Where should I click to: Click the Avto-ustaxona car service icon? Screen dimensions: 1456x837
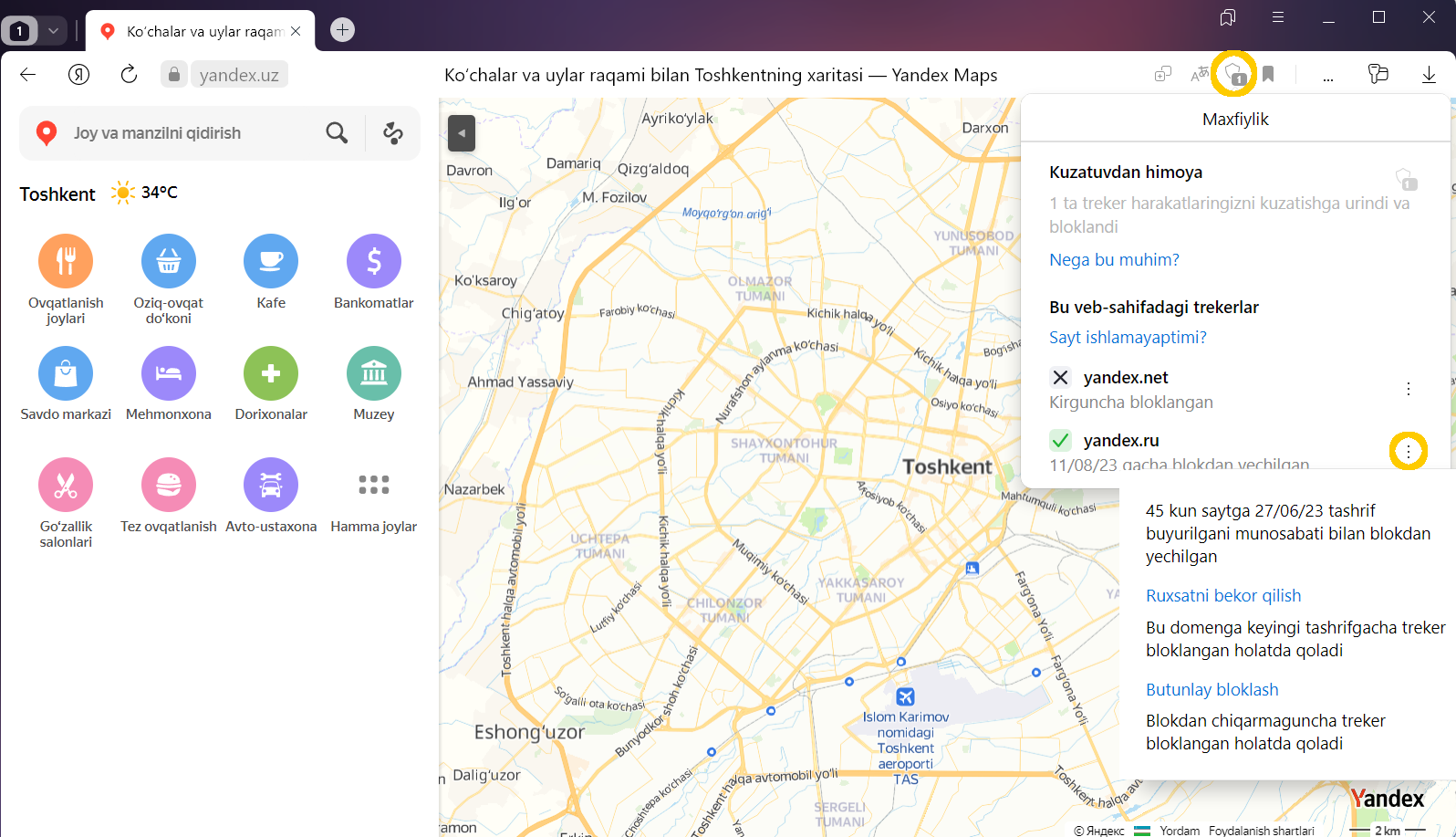[x=271, y=485]
